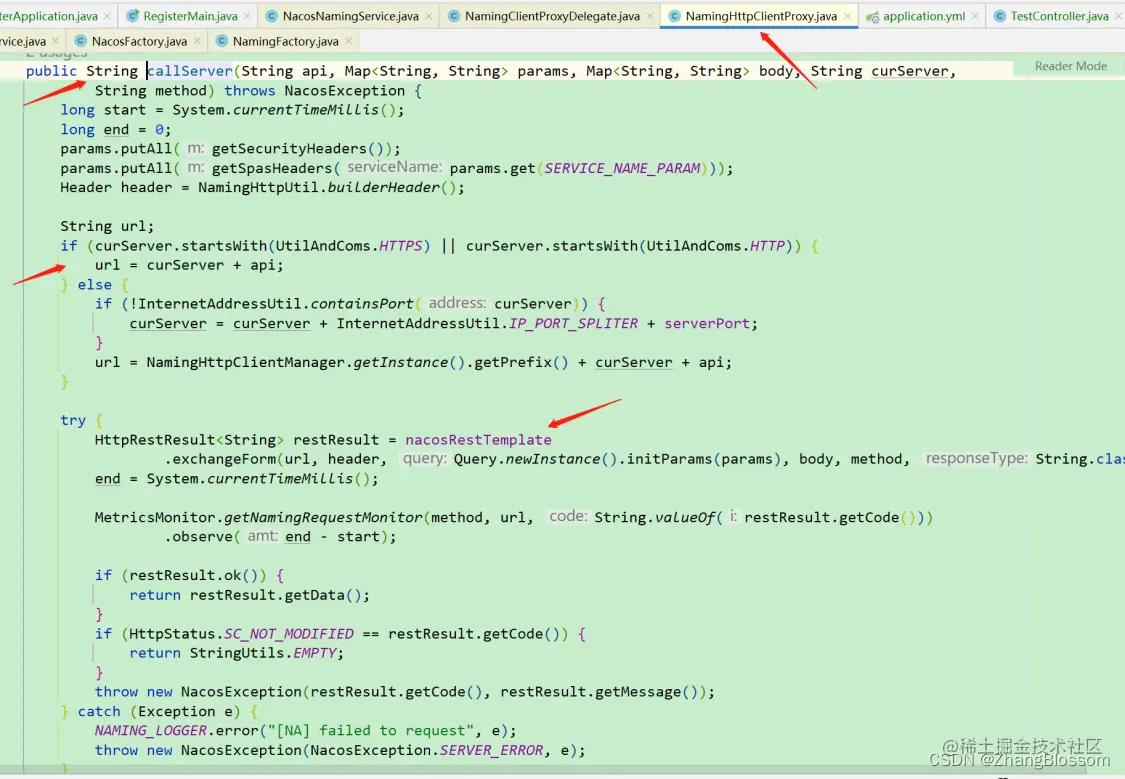Close the NamingFactory.java tab
Viewport: 1125px width, 779px height.
(349, 42)
